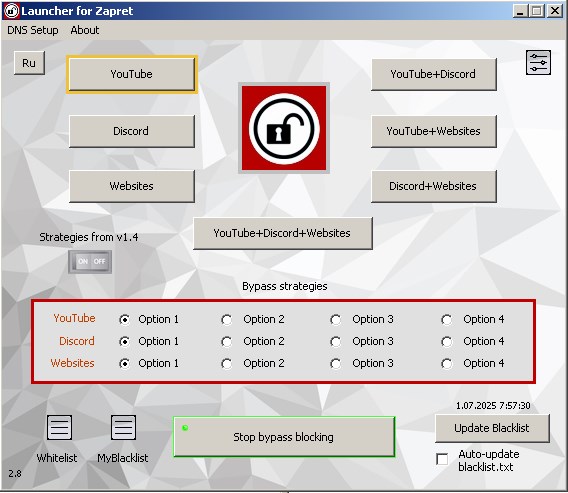Enable Auto-update blacklist.txt checkbox
The width and height of the screenshot is (568, 493).
pos(442,459)
